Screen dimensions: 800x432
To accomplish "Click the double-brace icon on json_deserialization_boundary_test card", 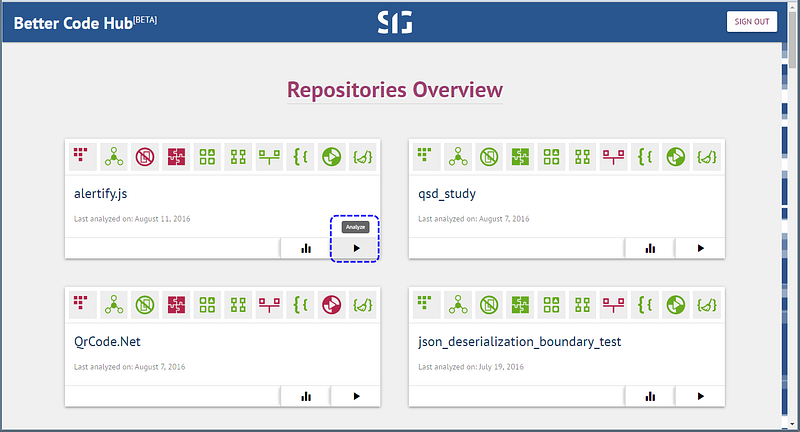I will (644, 304).
